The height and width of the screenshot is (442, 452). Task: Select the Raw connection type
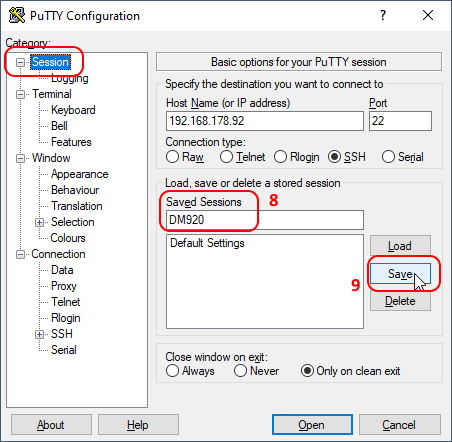[x=172, y=157]
